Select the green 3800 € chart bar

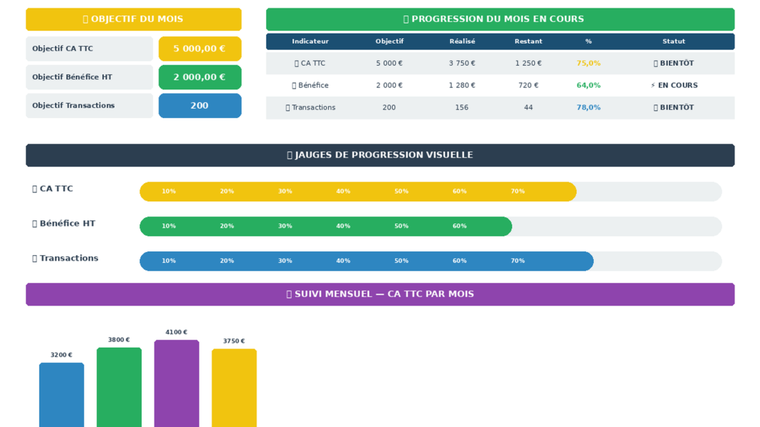(x=119, y=388)
